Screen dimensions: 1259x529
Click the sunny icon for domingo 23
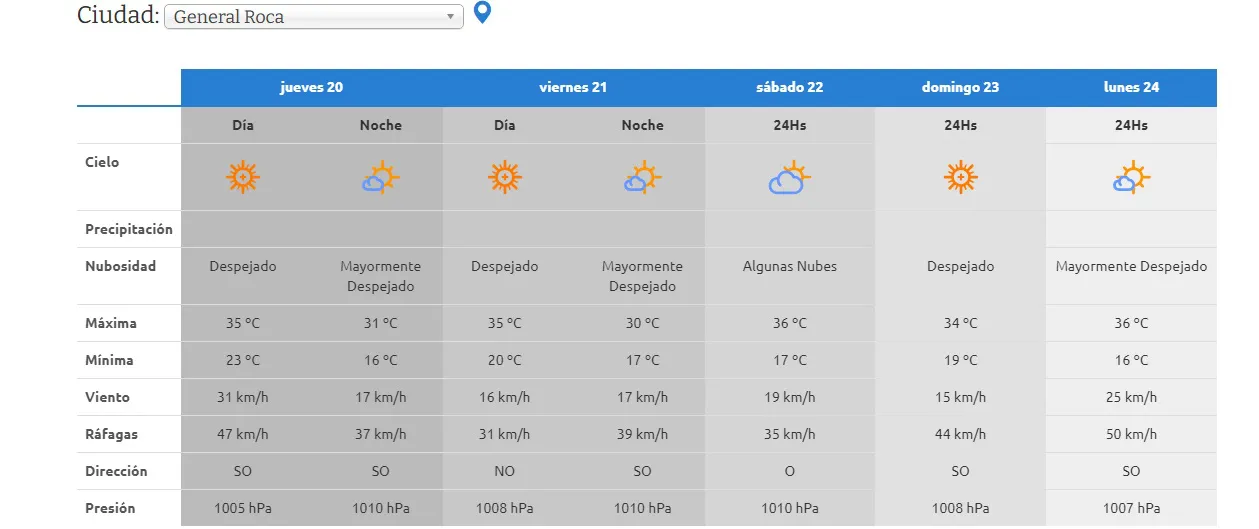[960, 177]
